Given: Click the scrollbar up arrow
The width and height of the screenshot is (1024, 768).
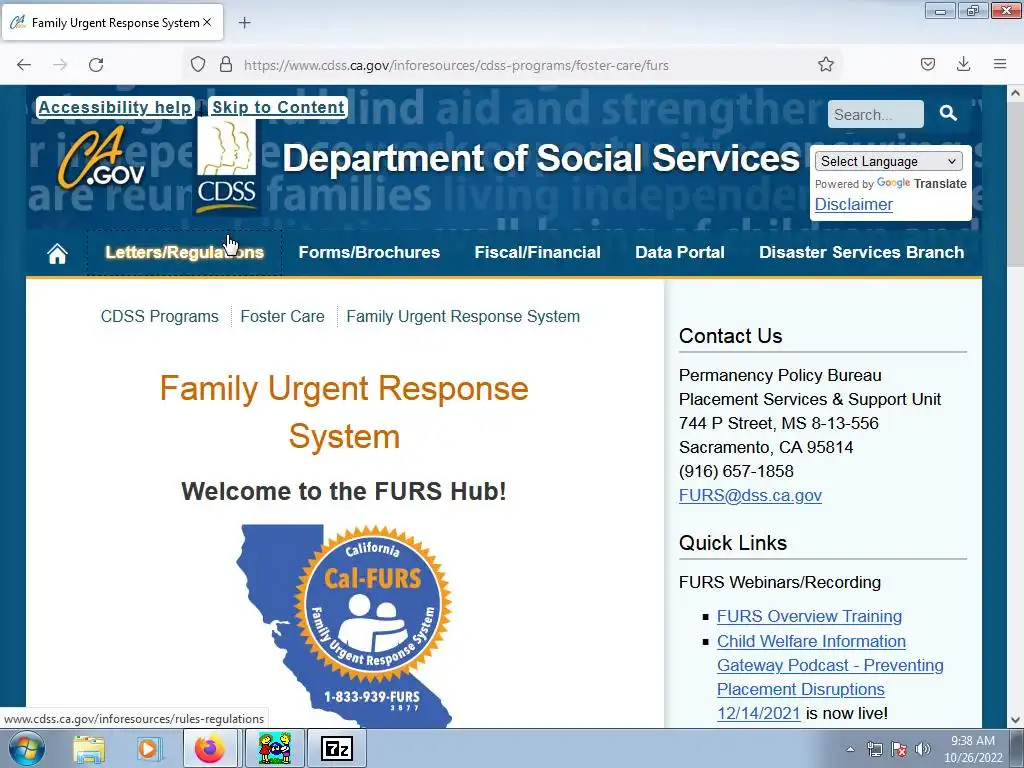Looking at the screenshot, I should tap(1015, 94).
